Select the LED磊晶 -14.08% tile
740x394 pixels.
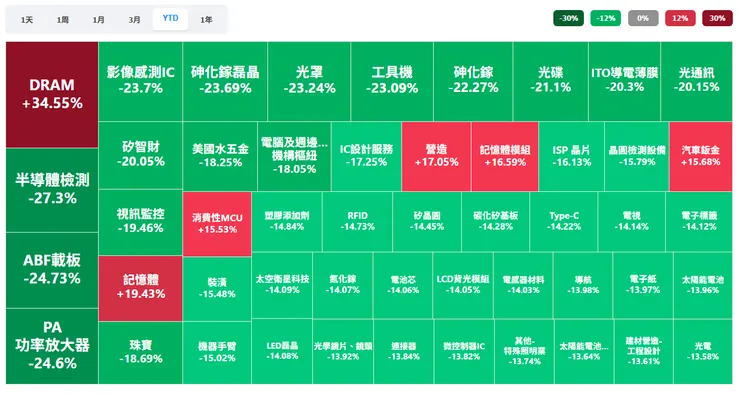coord(282,351)
